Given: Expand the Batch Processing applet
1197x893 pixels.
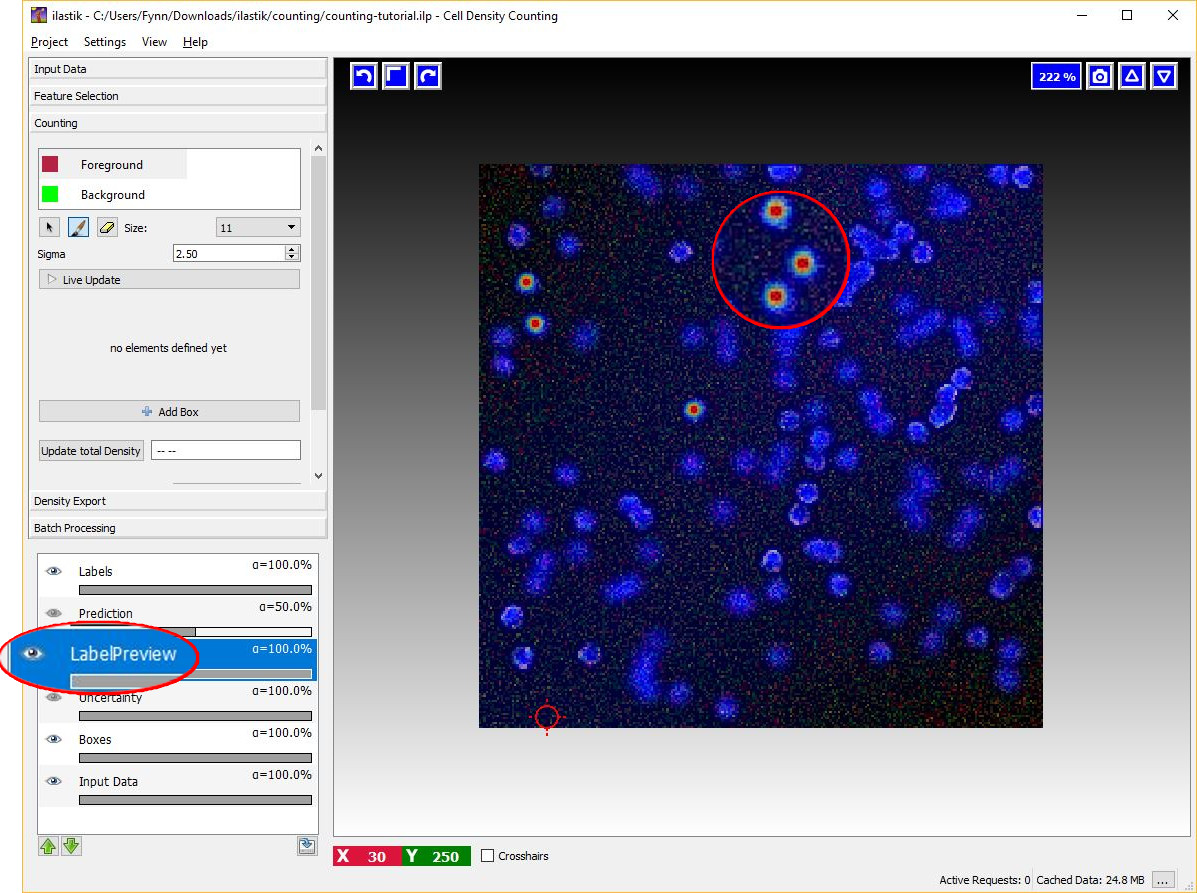Looking at the screenshot, I should click(x=177, y=528).
